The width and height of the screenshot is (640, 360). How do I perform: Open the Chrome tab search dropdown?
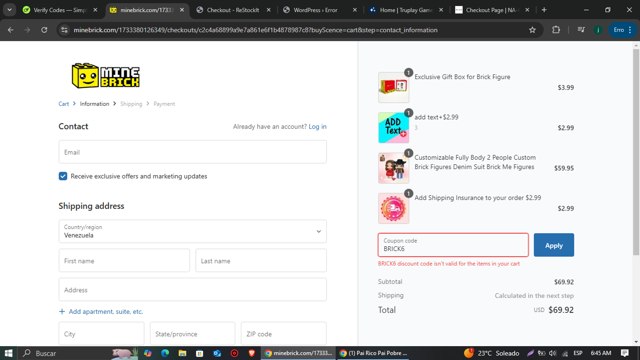9,10
